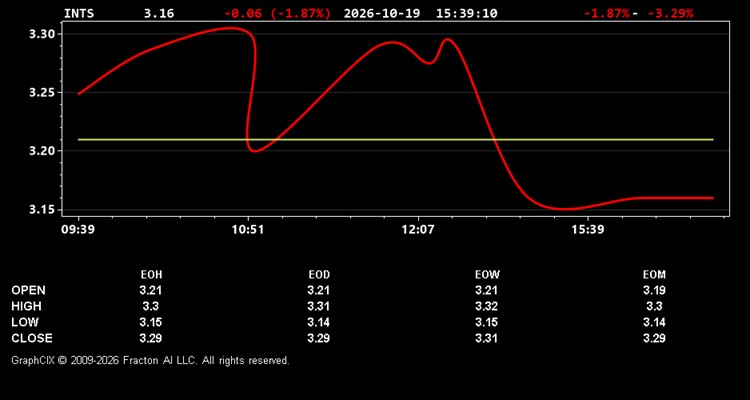Click the -3.29% value at top right
This screenshot has height=400, width=750.
pyautogui.click(x=670, y=13)
